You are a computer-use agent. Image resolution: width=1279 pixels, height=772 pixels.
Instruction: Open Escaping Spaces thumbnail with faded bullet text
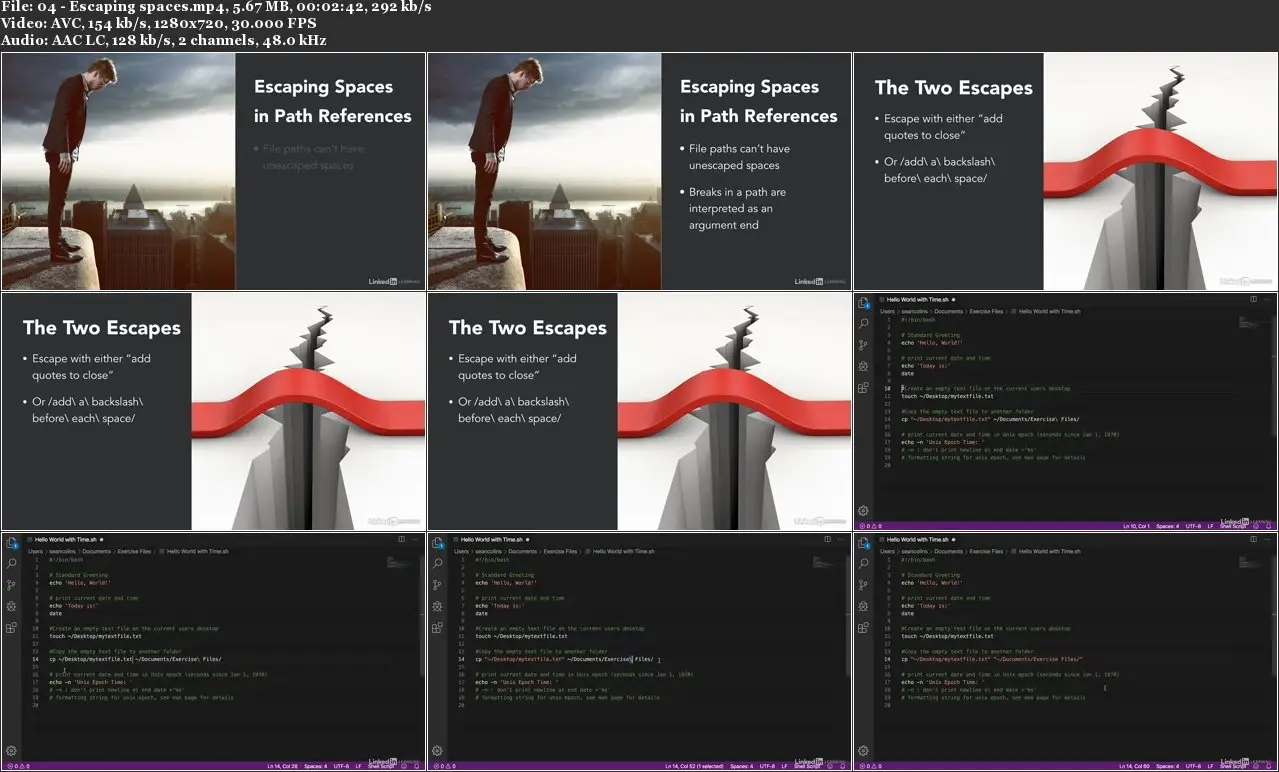[213, 171]
